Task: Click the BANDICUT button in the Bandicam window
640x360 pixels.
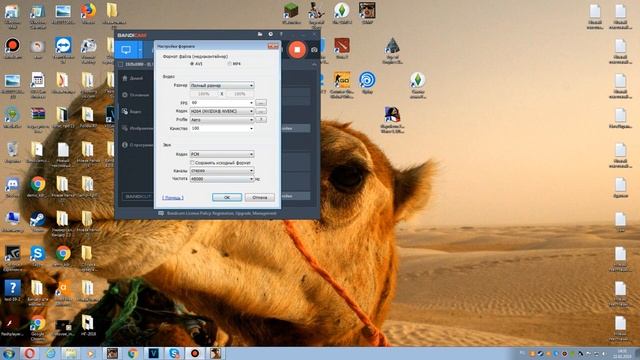Action: pyautogui.click(x=138, y=197)
